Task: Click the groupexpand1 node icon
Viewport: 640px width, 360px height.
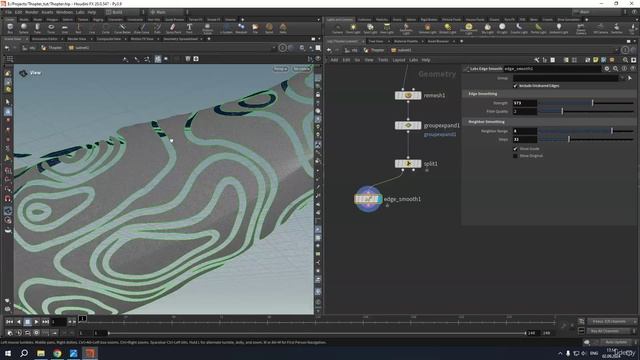Action: (x=408, y=125)
